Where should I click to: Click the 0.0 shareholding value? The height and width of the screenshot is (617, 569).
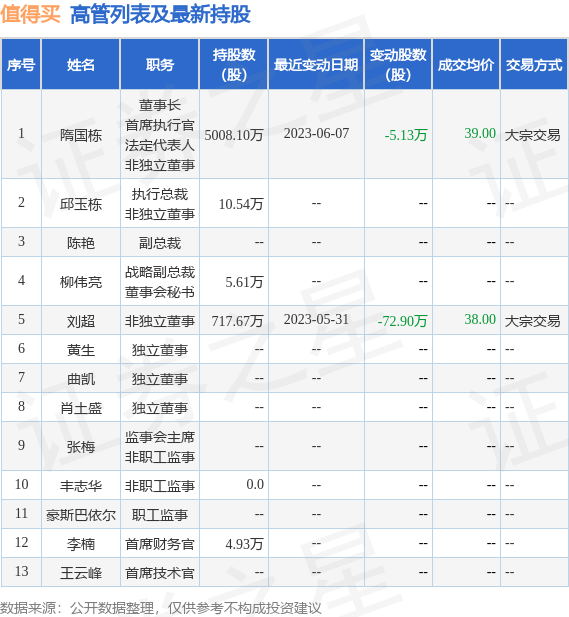[x=255, y=484]
